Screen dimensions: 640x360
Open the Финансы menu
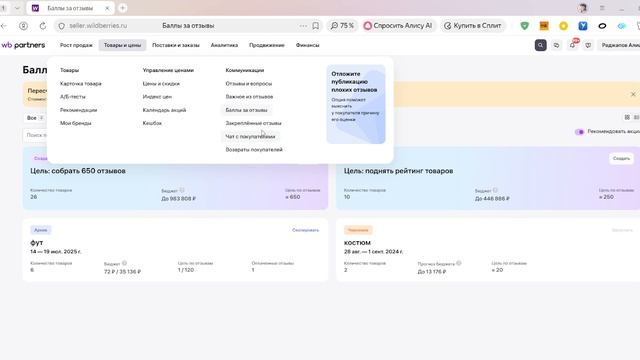(x=307, y=45)
